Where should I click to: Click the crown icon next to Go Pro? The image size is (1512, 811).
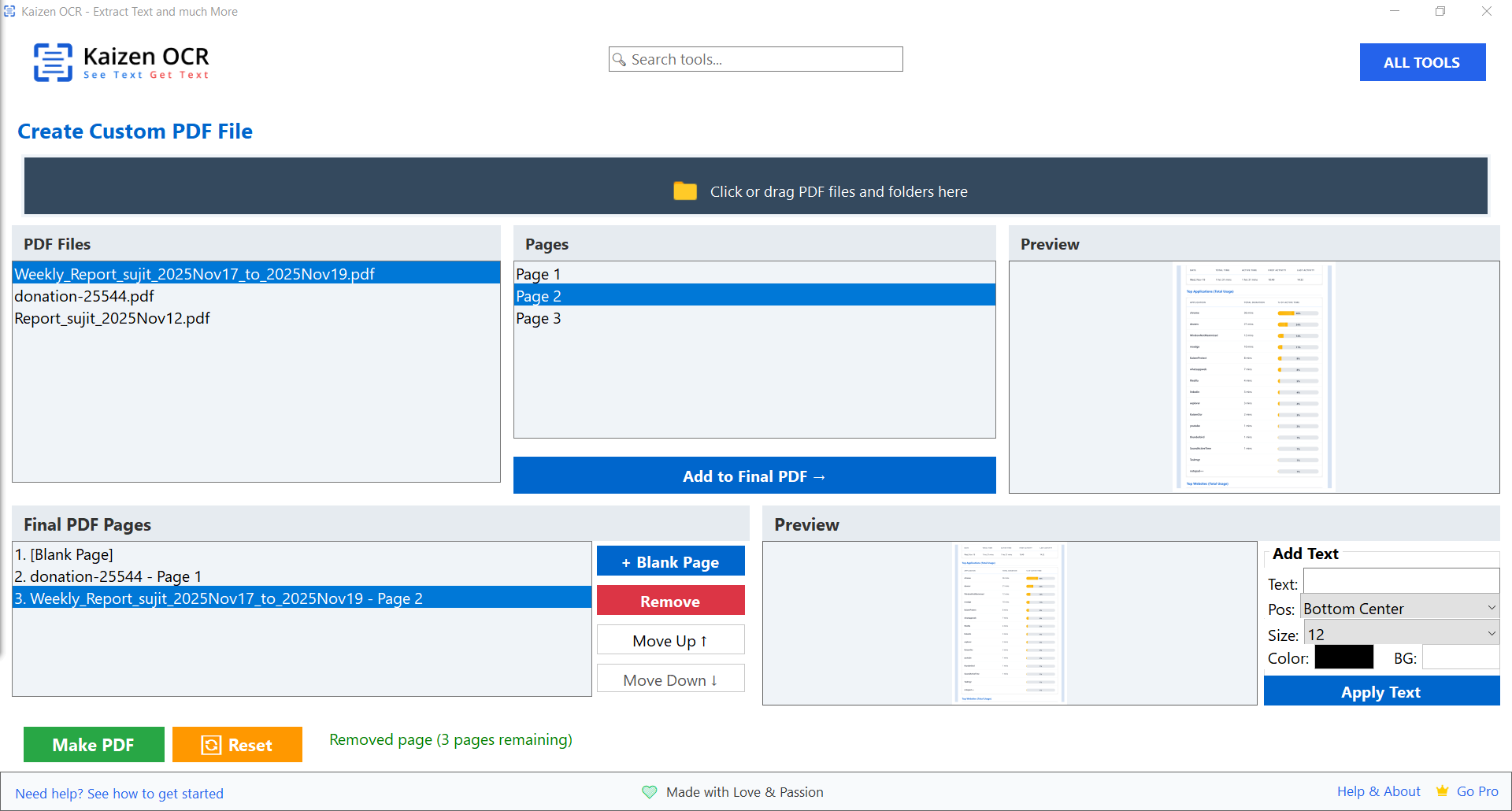(x=1442, y=791)
